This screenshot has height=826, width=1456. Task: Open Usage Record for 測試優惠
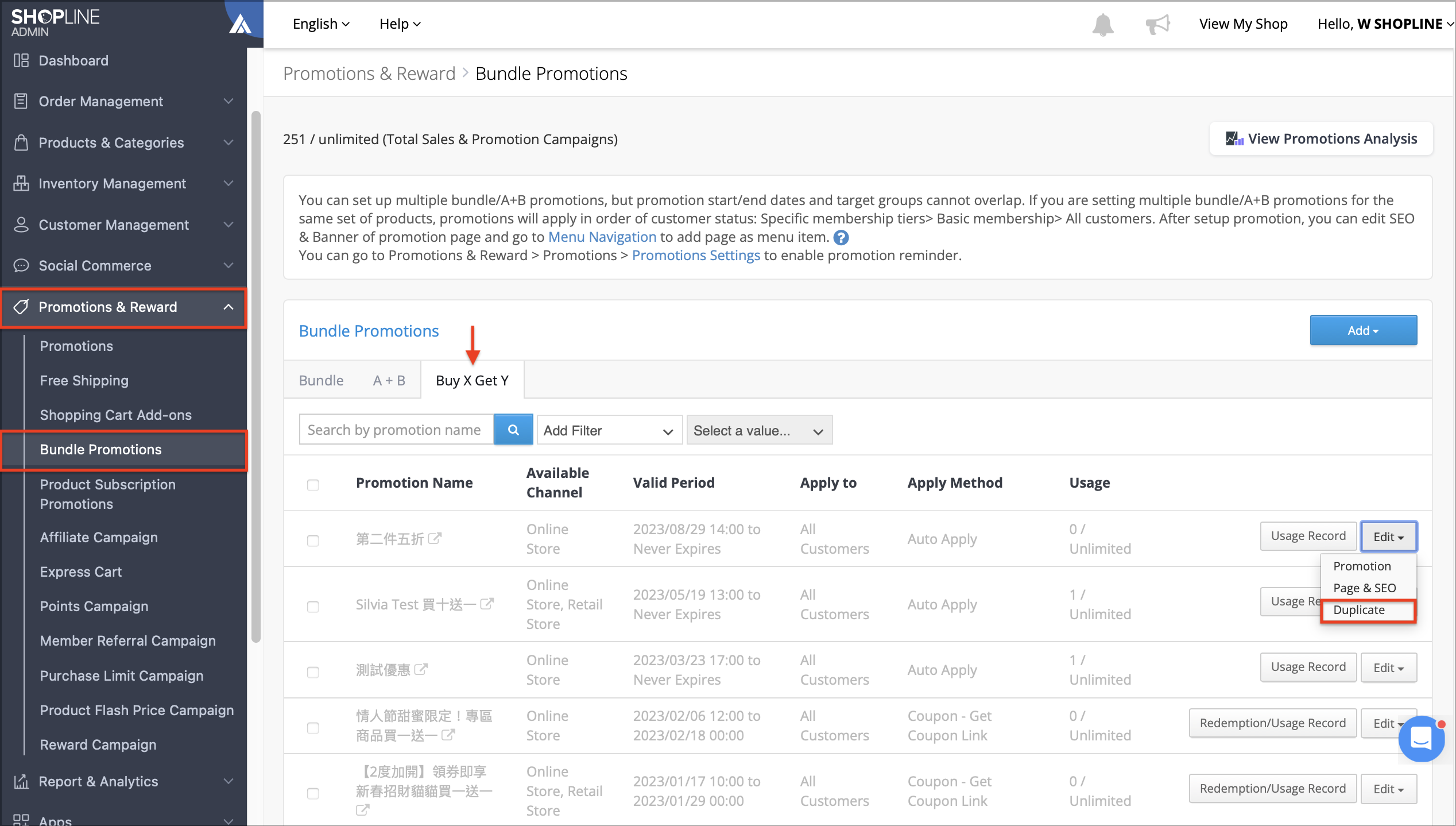click(x=1308, y=667)
